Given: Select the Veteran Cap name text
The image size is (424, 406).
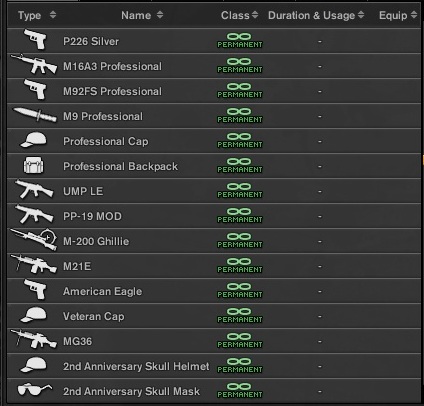Looking at the screenshot, I should coord(94,316).
